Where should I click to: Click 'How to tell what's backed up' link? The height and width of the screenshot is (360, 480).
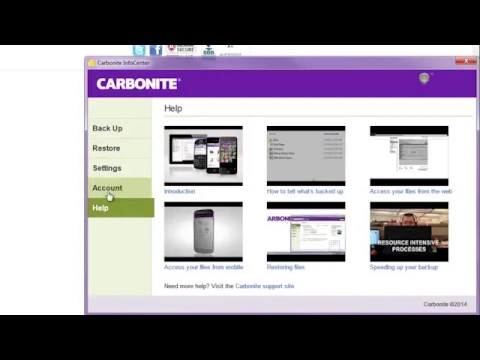(305, 191)
